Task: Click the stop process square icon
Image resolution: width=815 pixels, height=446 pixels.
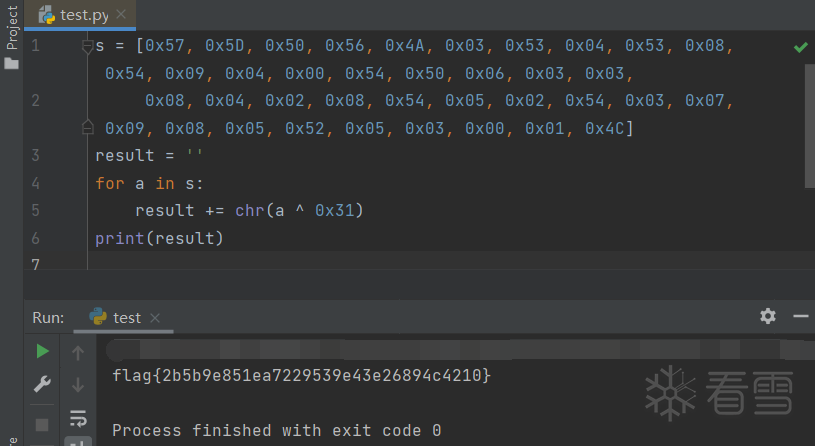Action: click(x=42, y=424)
